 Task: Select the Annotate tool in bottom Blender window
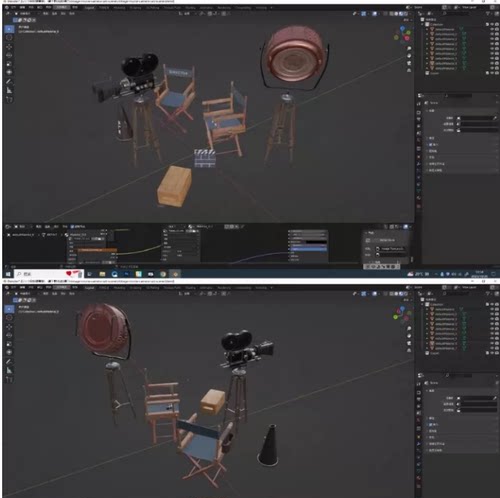9,361
